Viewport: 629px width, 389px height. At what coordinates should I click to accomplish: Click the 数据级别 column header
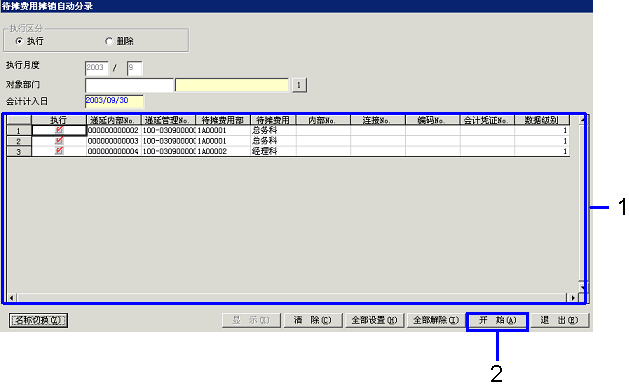[542, 120]
